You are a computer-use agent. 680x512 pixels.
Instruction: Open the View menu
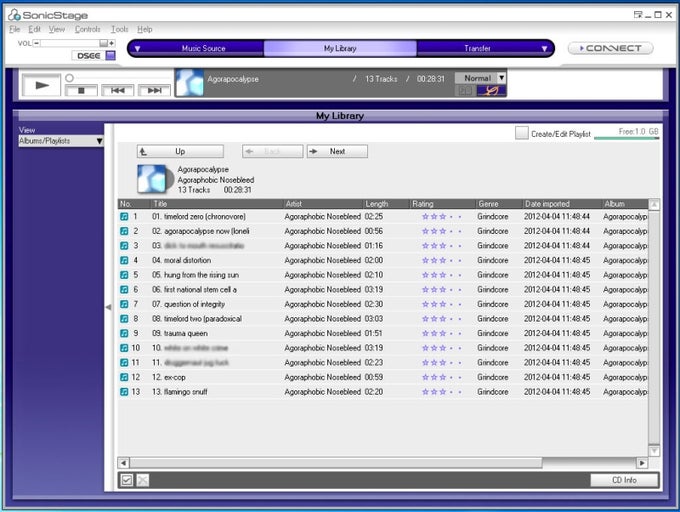coord(56,29)
